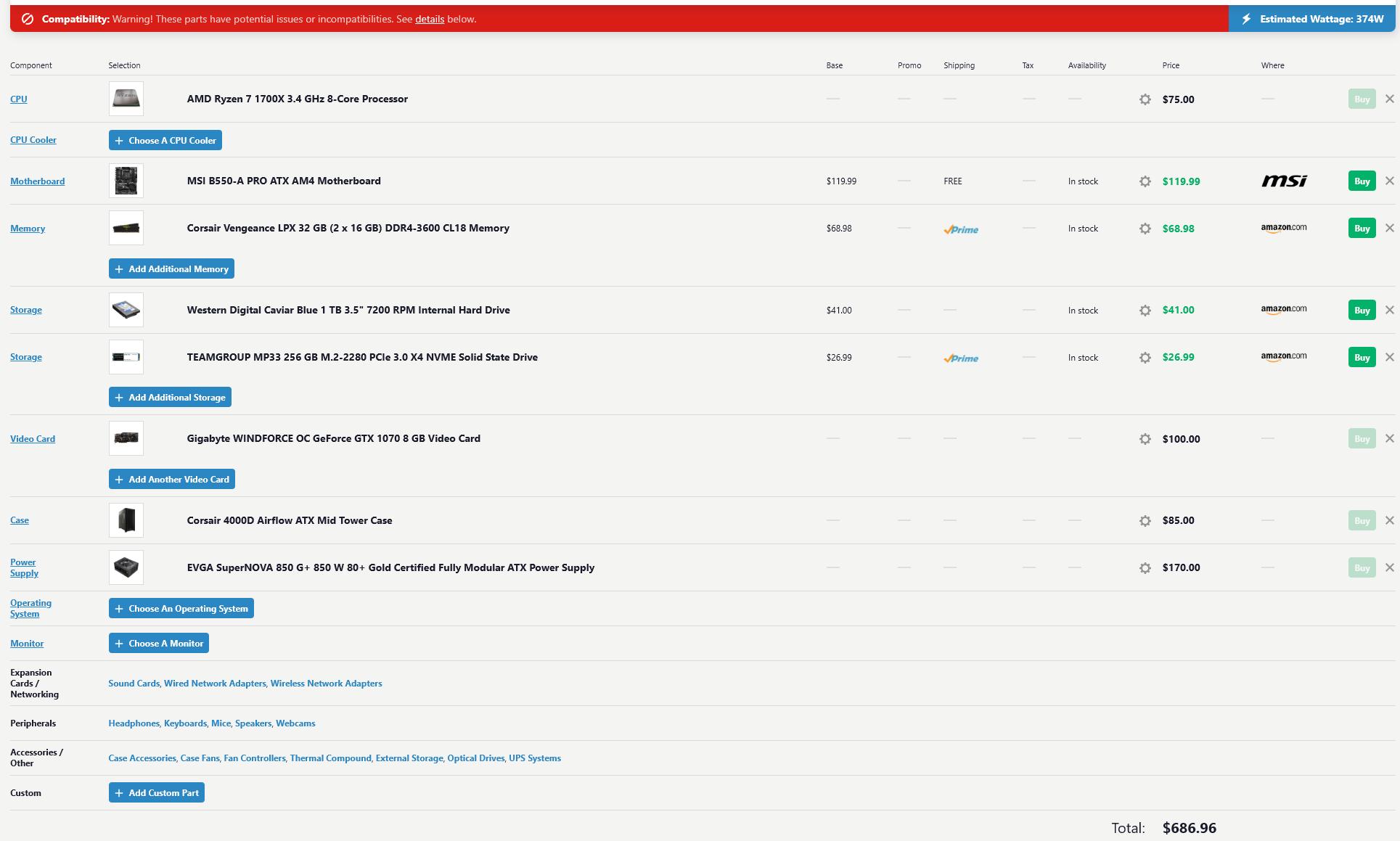The width and height of the screenshot is (1400, 841).
Task: Open the Memory category link
Action: tap(28, 228)
